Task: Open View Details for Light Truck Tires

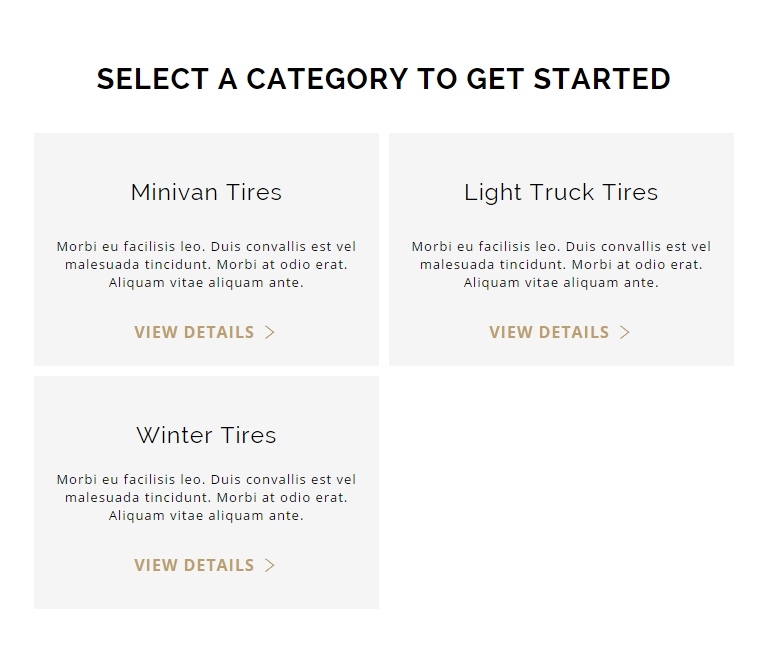Action: coord(559,332)
